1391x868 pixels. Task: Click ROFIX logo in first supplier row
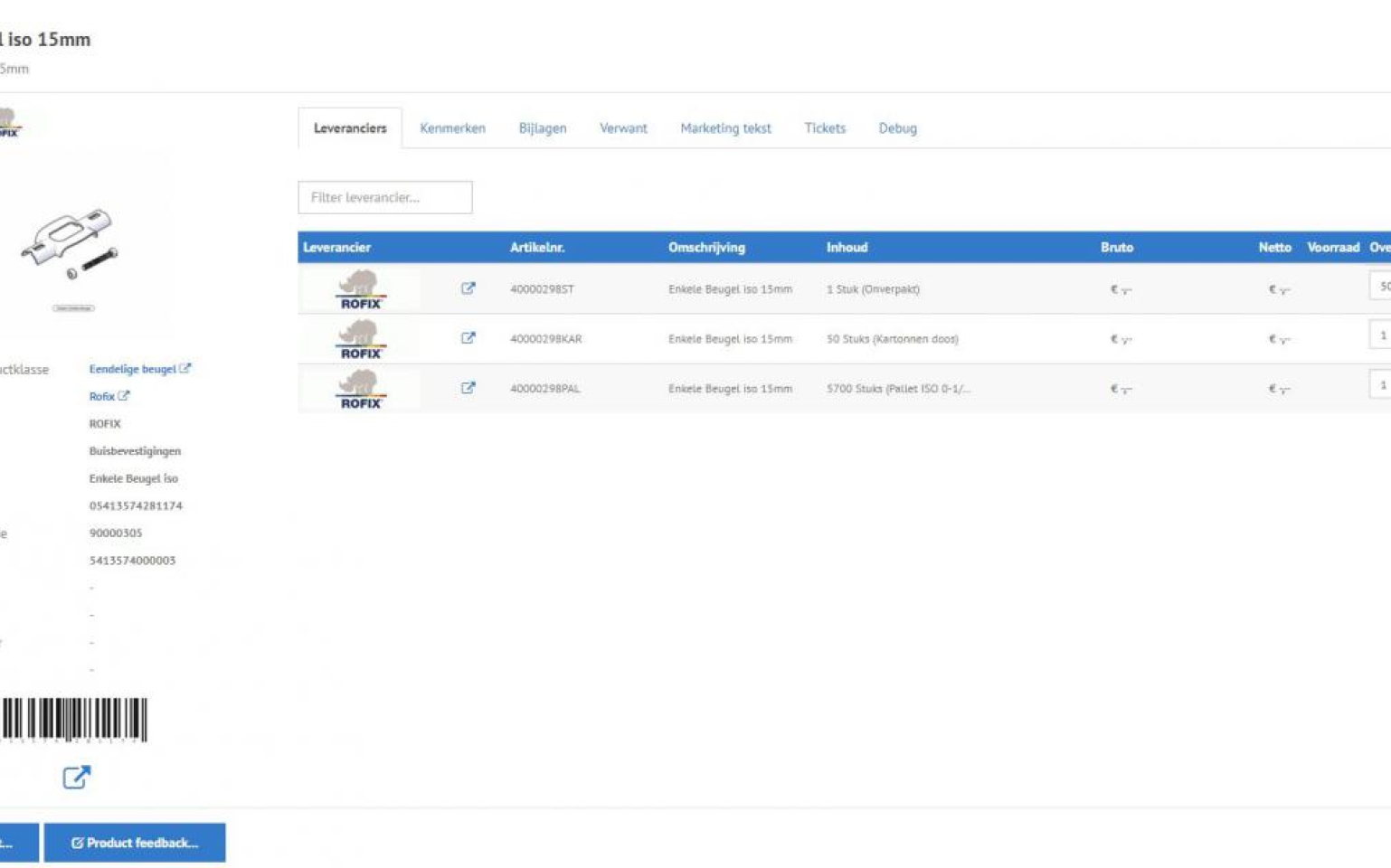[x=361, y=289]
